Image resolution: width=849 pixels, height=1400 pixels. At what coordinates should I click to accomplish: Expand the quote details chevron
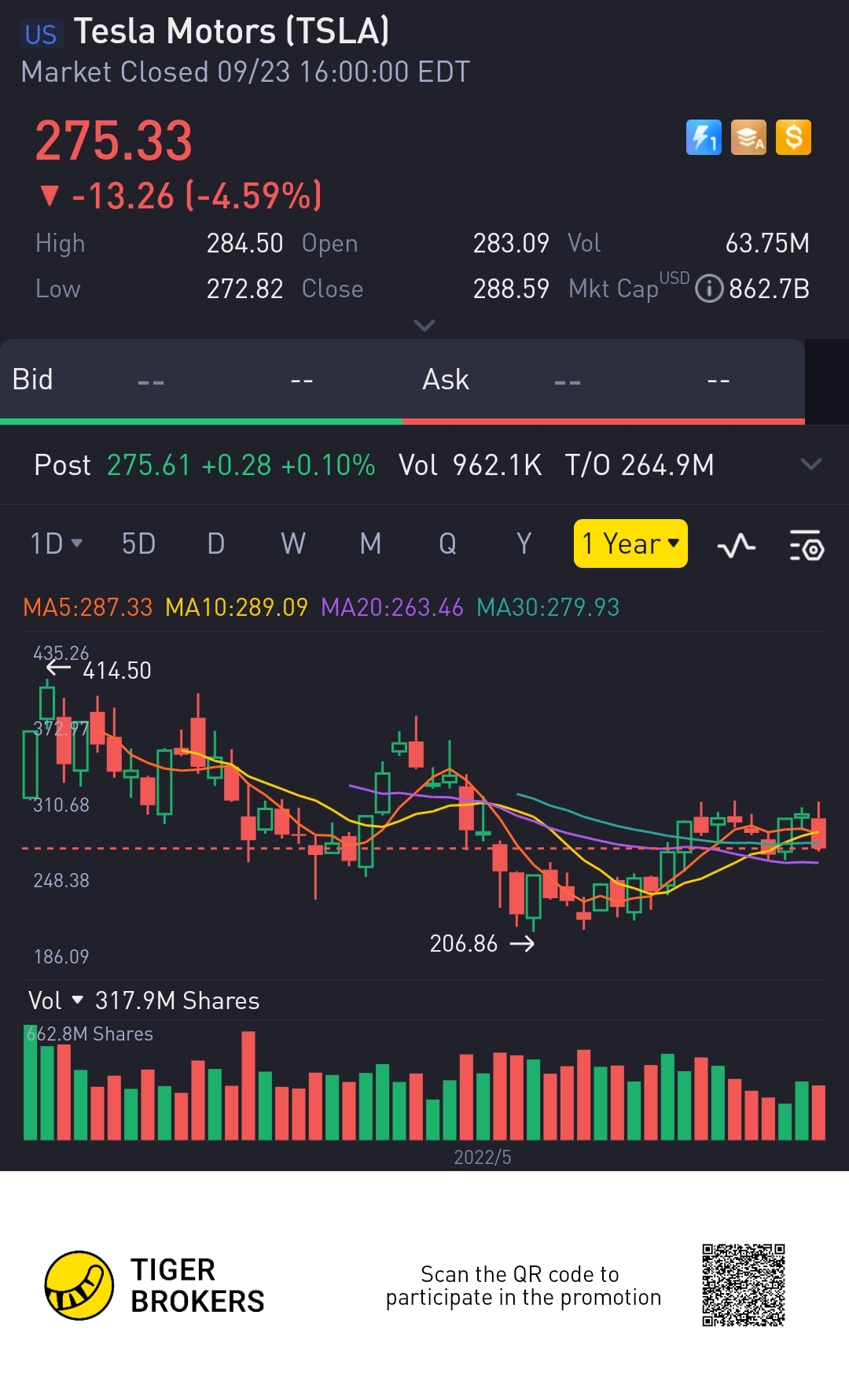click(x=424, y=325)
